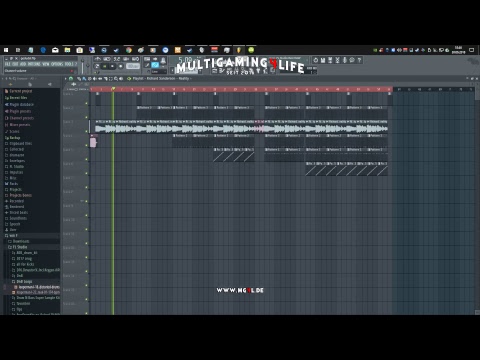Click the one-click audio recording microphone icon
This screenshot has height=360, width=480.
[345, 60]
